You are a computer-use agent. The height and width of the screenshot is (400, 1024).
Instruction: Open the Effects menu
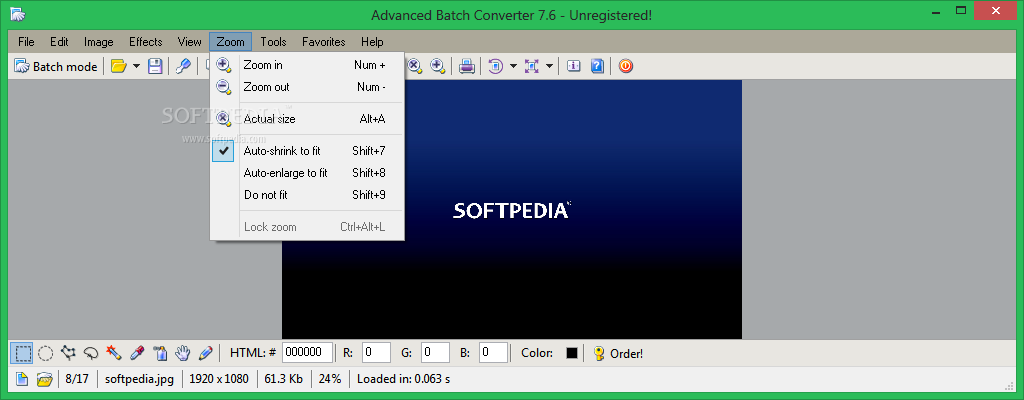(146, 42)
